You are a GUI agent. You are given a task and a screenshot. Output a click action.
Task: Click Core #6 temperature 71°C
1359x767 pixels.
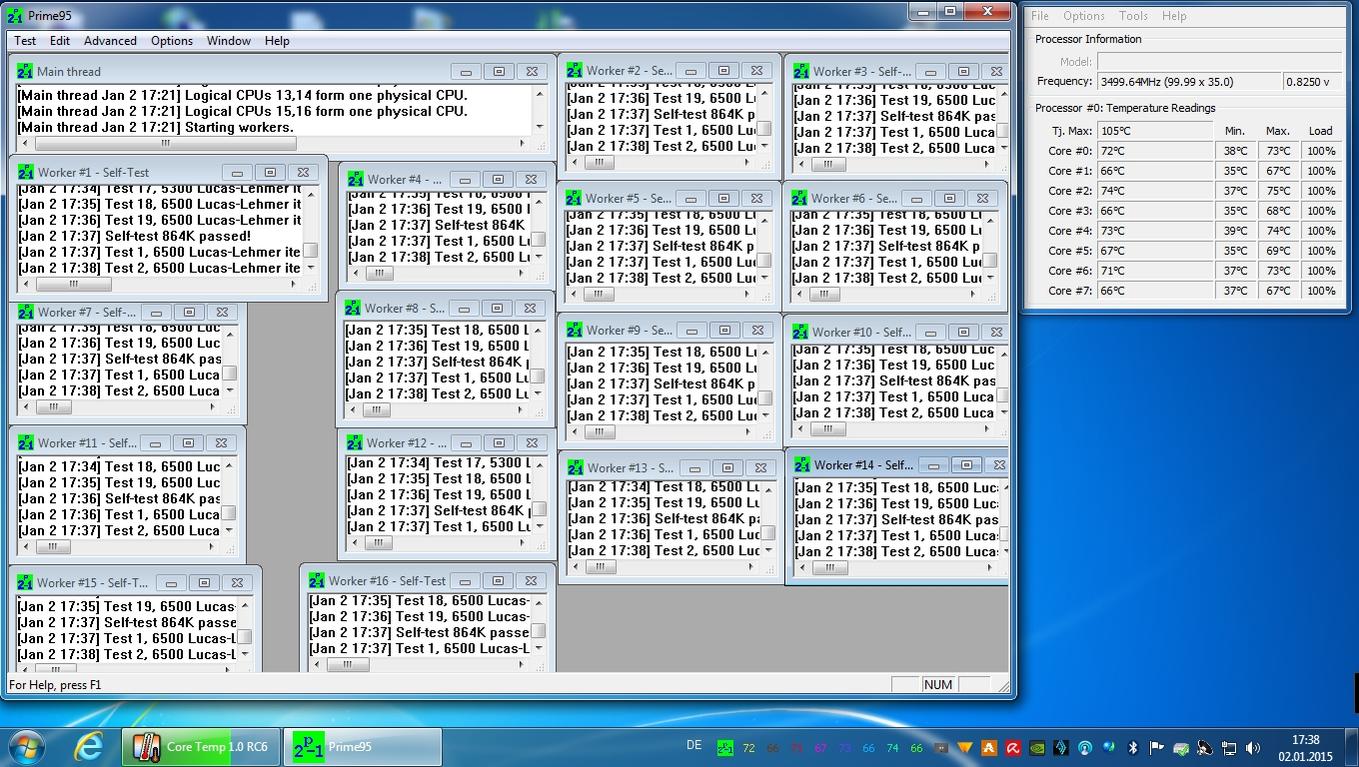click(x=1155, y=271)
